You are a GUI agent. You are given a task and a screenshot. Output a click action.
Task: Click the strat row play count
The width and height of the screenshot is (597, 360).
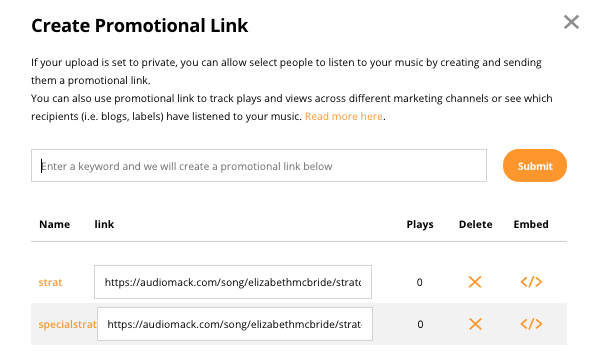(419, 282)
